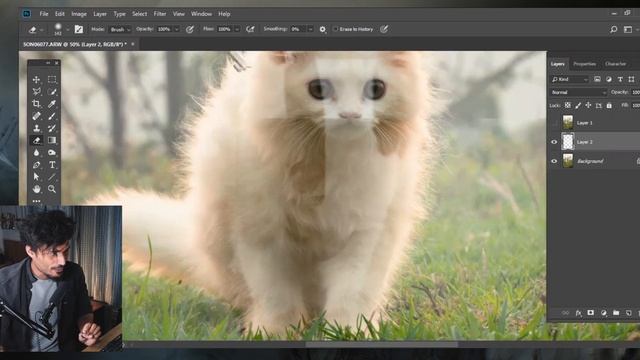
Task: Select the Rectangular Marquee tool
Action: (x=52, y=80)
